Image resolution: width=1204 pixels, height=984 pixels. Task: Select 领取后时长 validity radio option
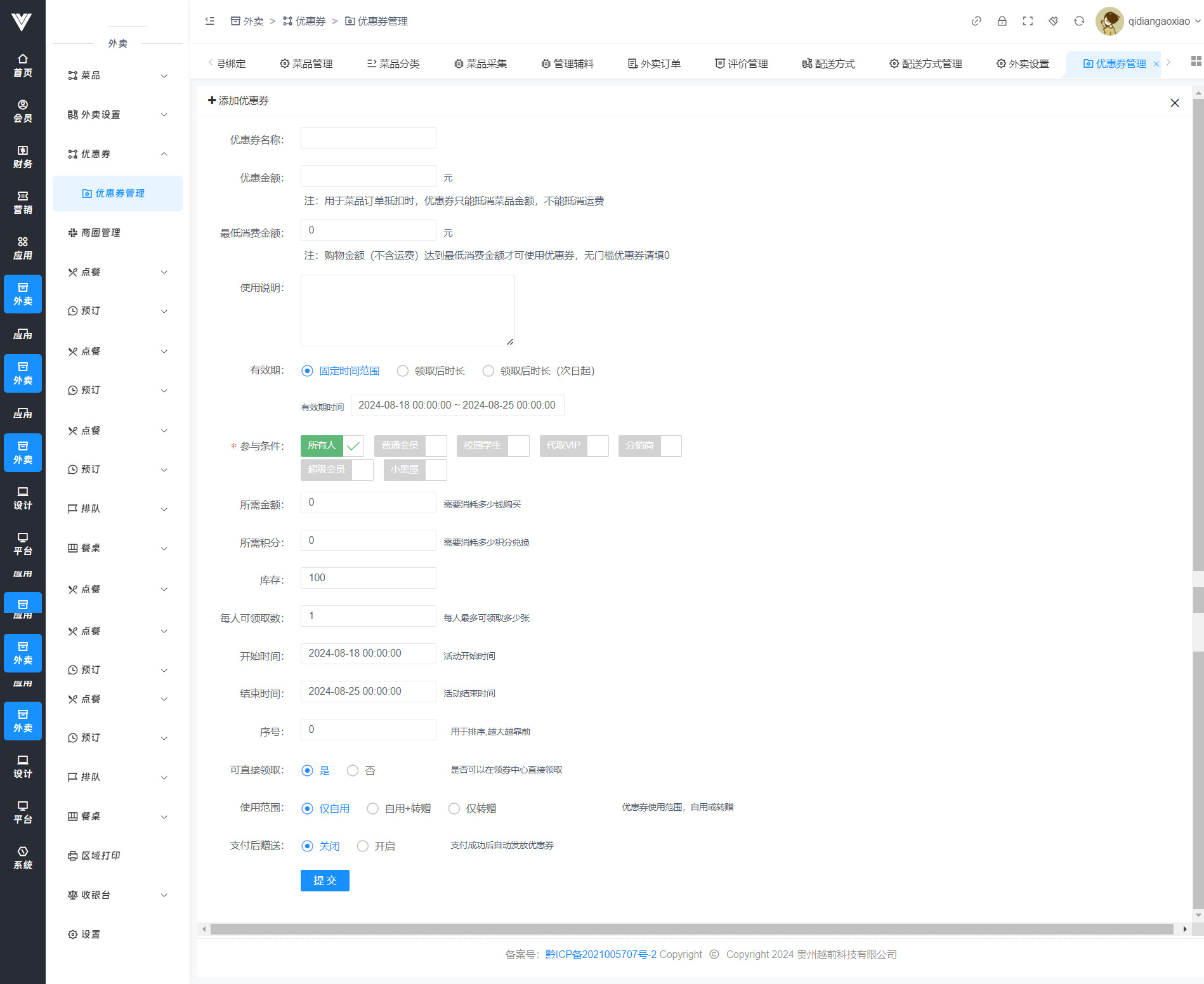[x=403, y=371]
